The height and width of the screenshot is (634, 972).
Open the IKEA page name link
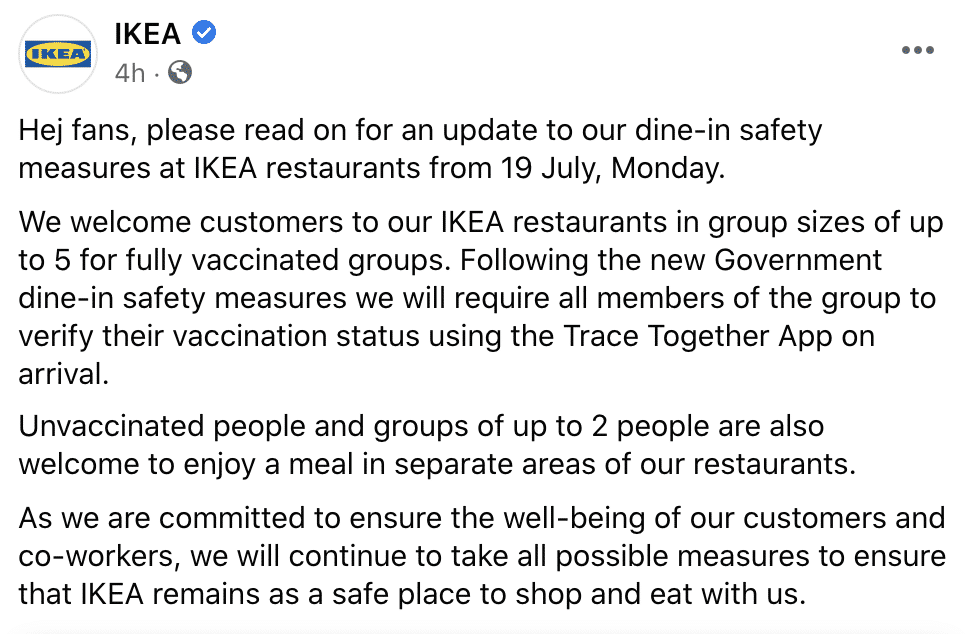[x=148, y=33]
